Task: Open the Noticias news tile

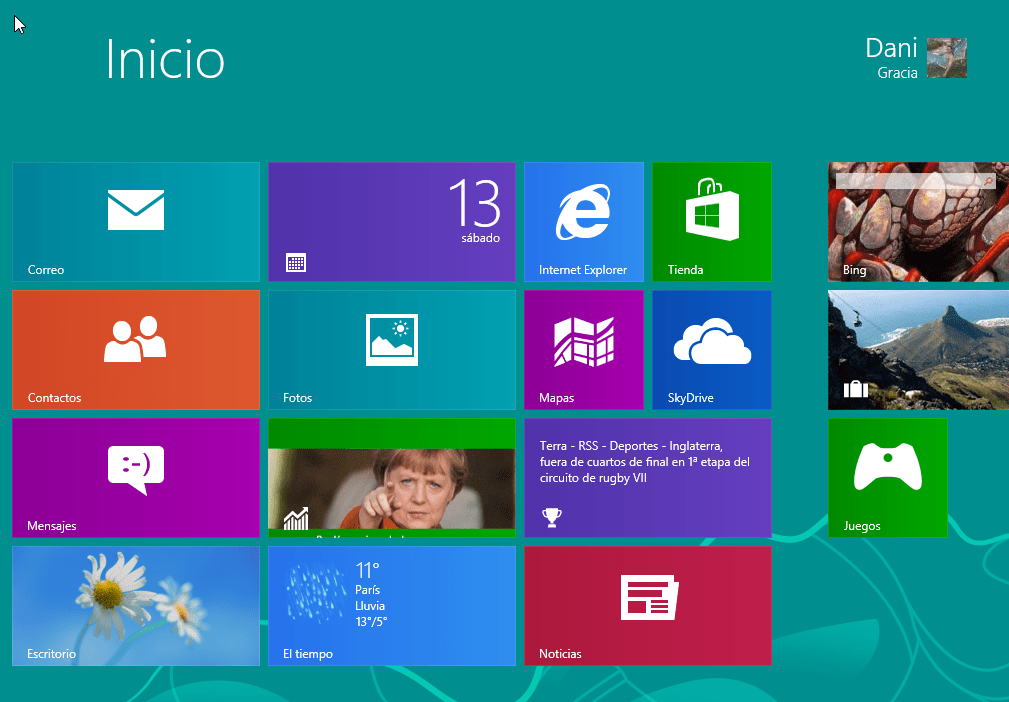Action: 648,606
